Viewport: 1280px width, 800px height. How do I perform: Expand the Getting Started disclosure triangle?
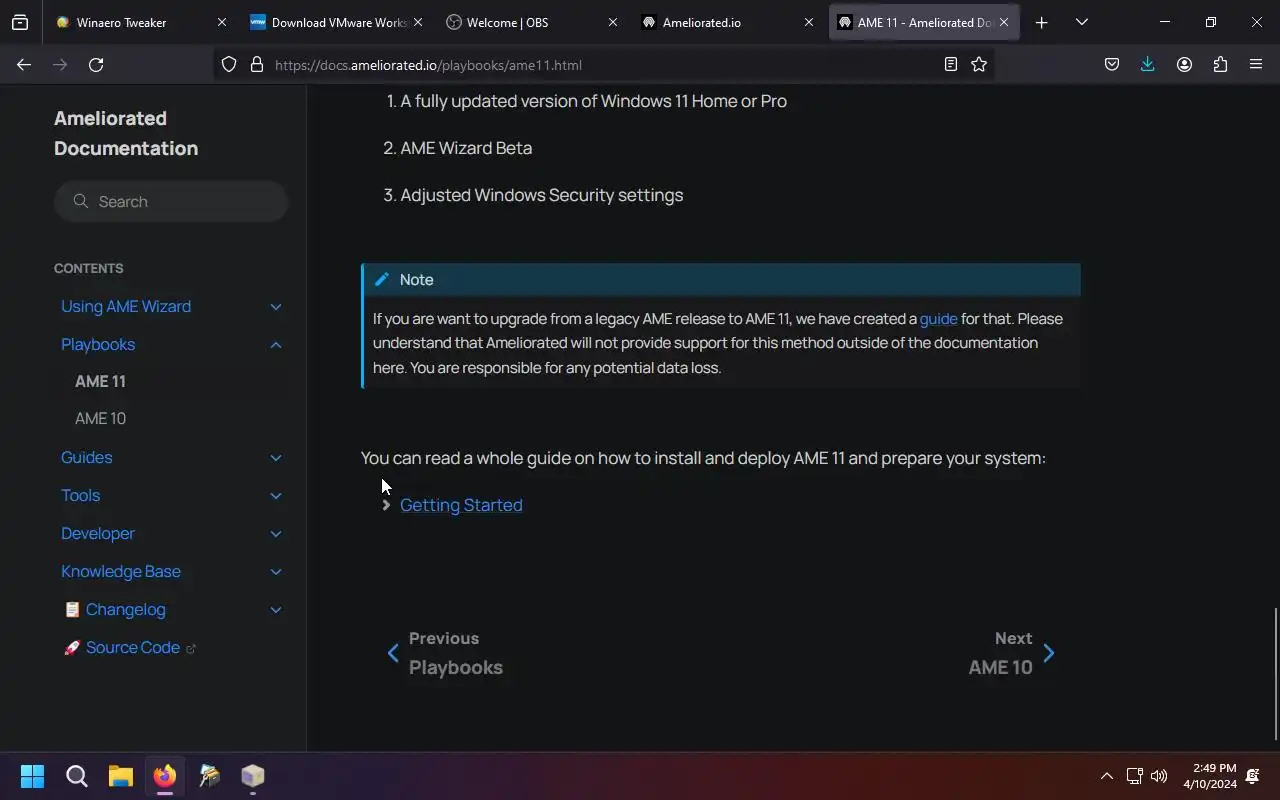pyautogui.click(x=386, y=506)
